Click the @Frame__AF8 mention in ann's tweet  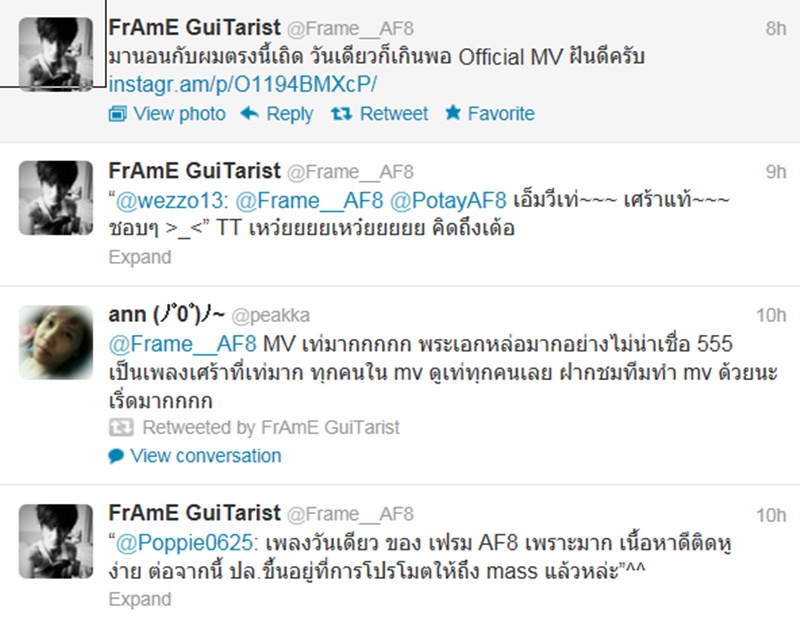tap(182, 344)
